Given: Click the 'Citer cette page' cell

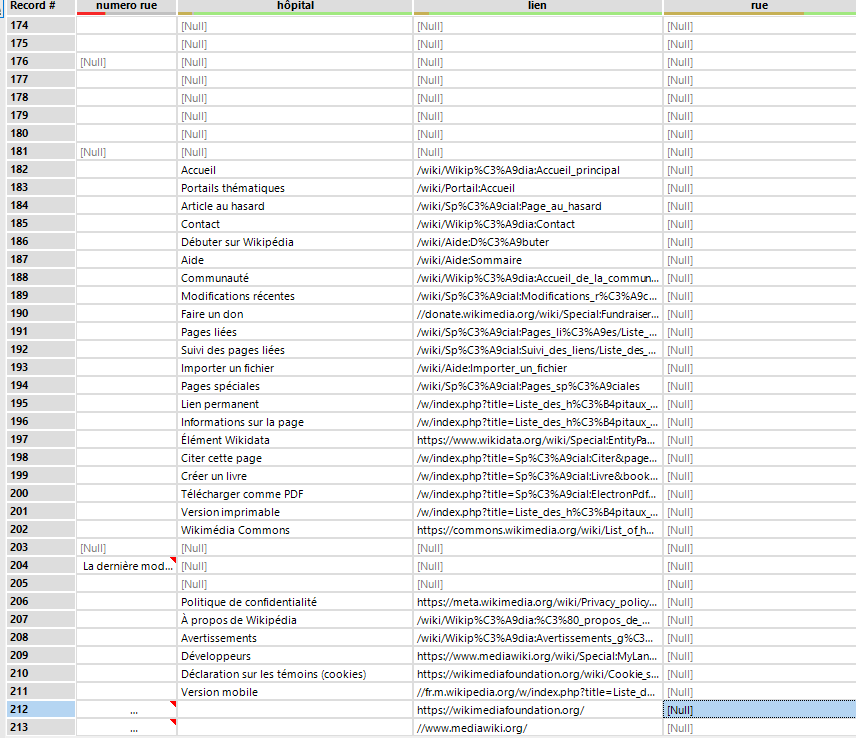Looking at the screenshot, I should coord(295,459).
